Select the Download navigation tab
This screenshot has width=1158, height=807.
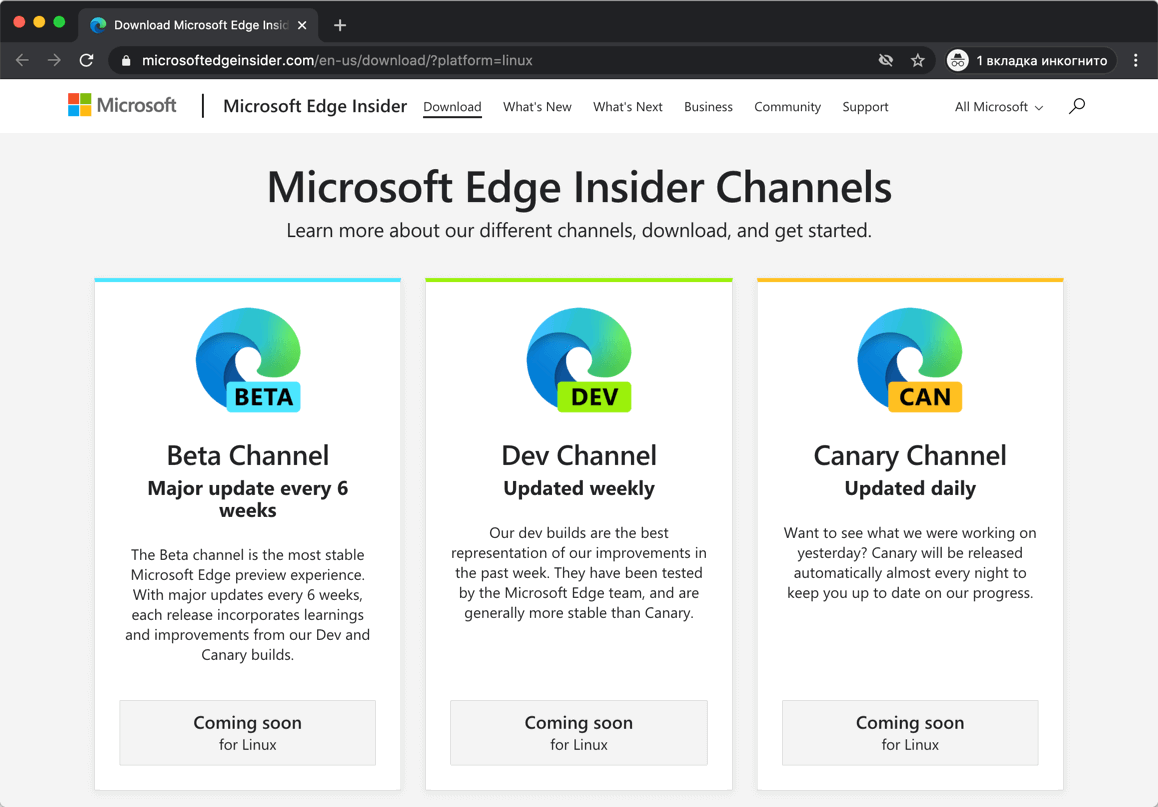pyautogui.click(x=452, y=106)
